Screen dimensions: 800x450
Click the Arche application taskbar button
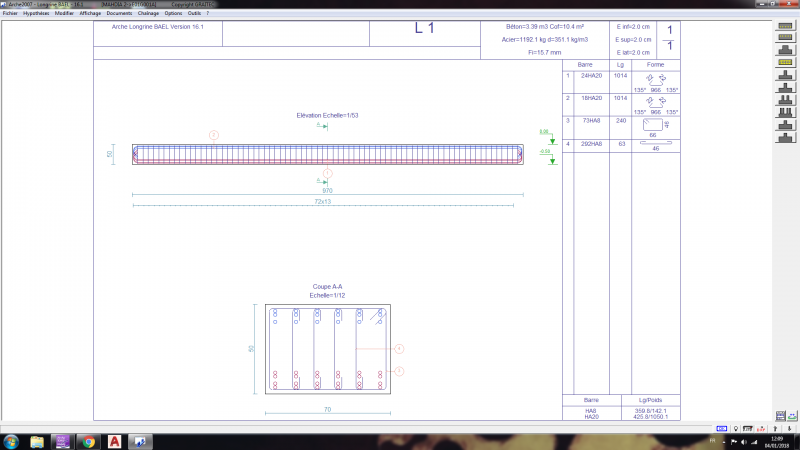140,442
